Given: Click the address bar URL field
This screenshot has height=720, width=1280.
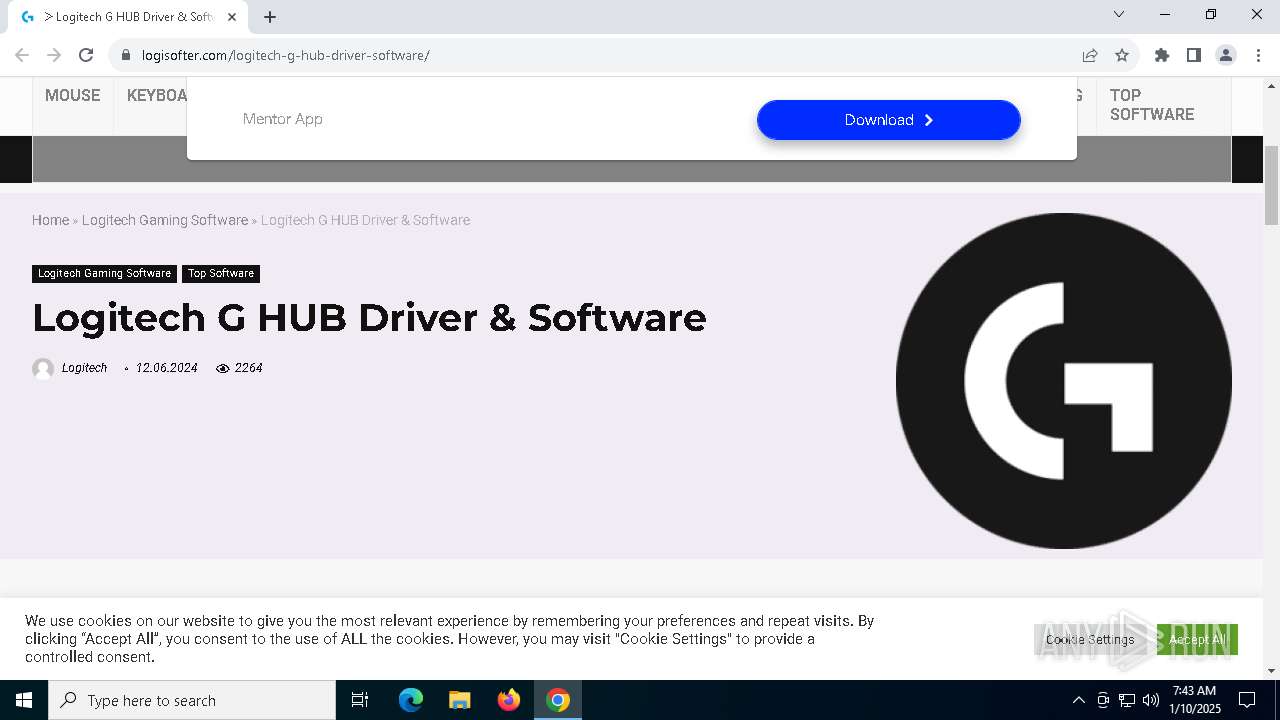Looking at the screenshot, I should pos(600,55).
